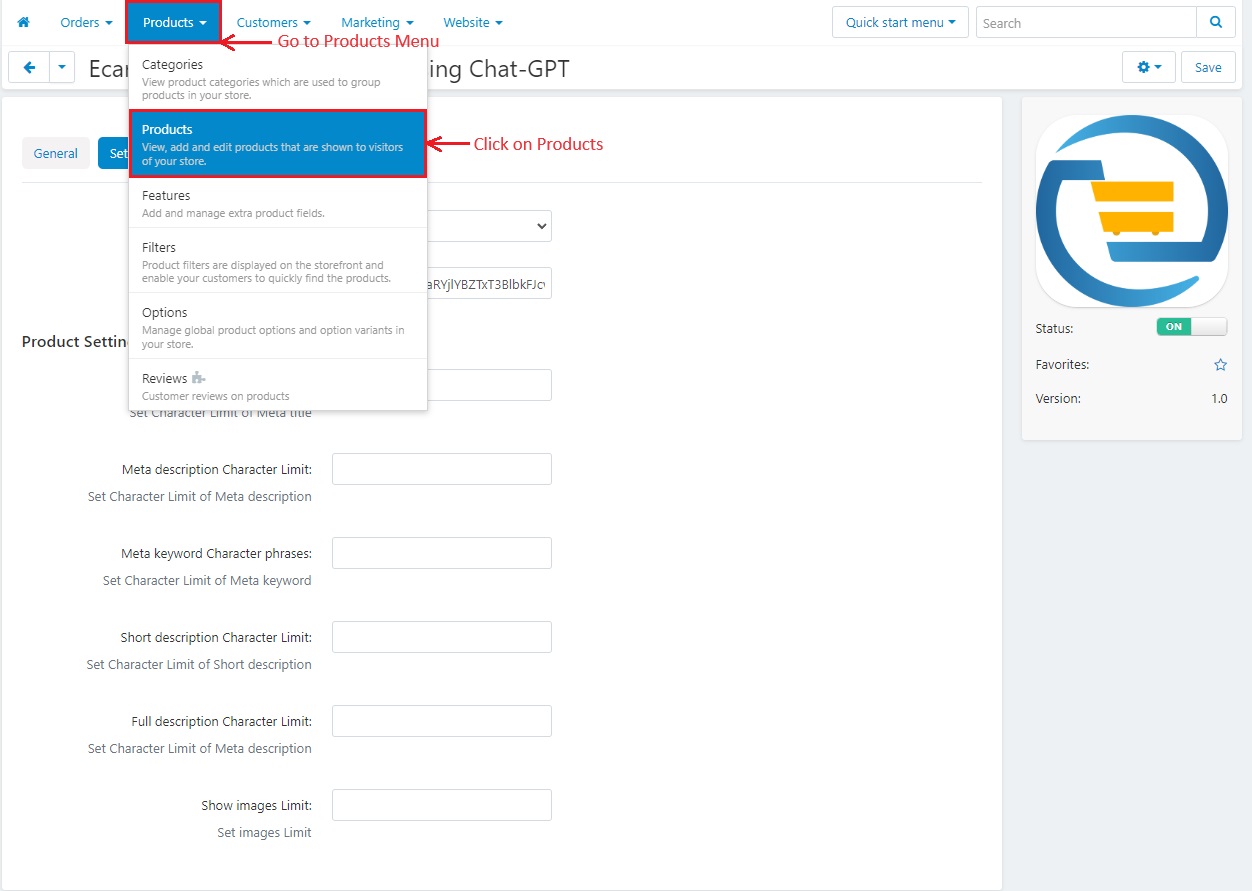This screenshot has height=891, width=1252.
Task: Add add-on to favorites with star icon
Action: (1220, 365)
